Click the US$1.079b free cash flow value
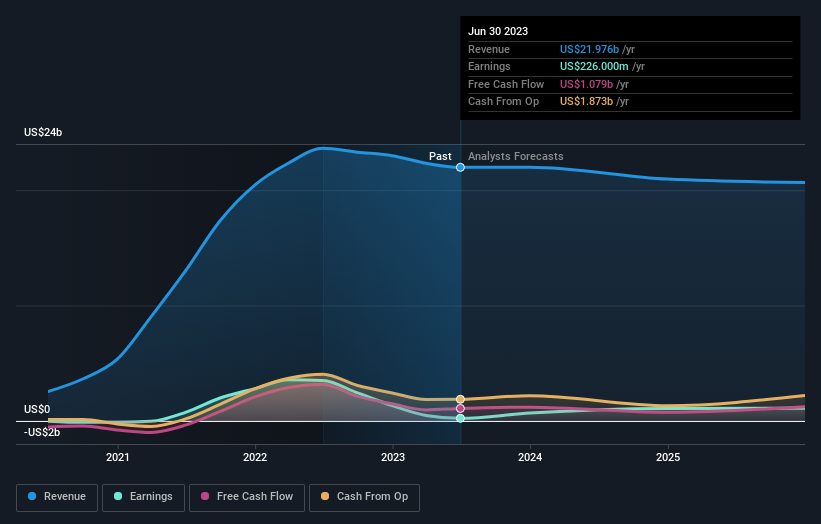The width and height of the screenshot is (821, 524). click(x=586, y=84)
